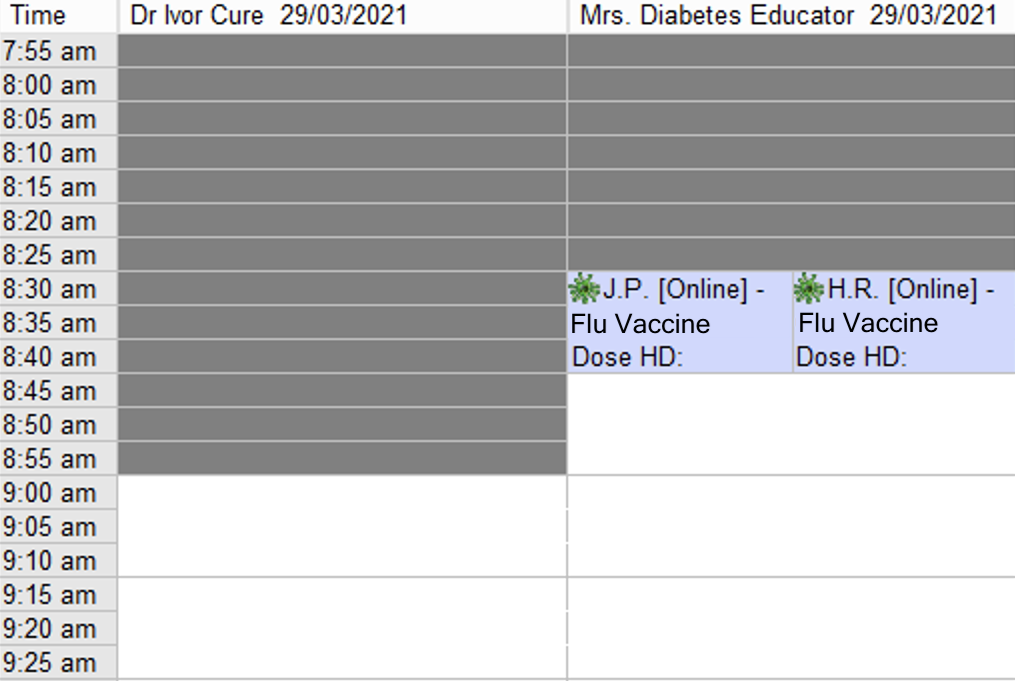Click the virus icon on H.R. appointment
1015x681 pixels.
809,289
